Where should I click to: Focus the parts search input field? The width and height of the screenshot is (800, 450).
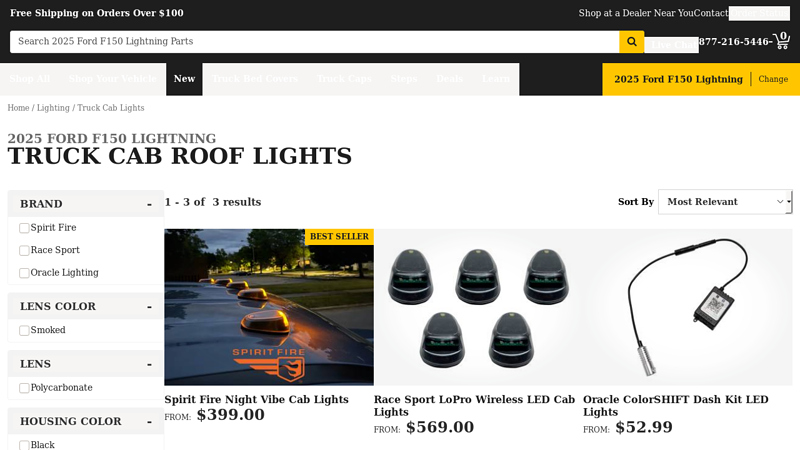[315, 42]
